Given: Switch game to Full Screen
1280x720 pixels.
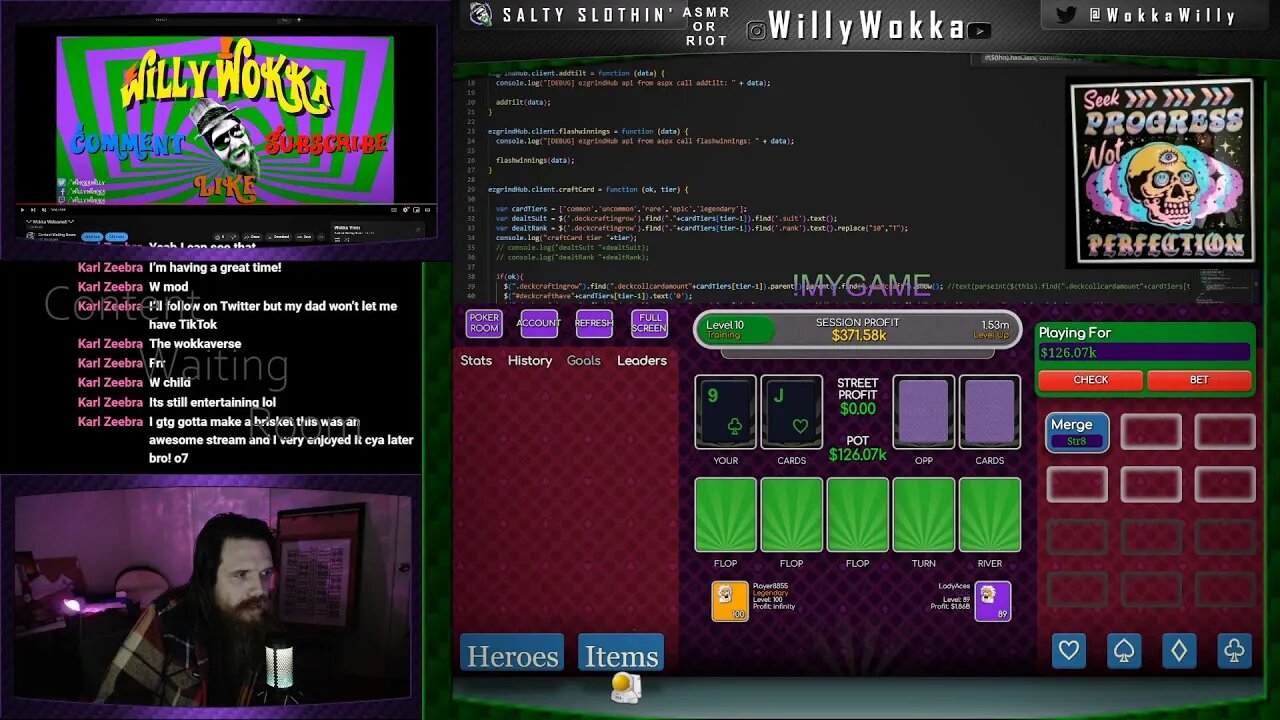Looking at the screenshot, I should pos(649,323).
